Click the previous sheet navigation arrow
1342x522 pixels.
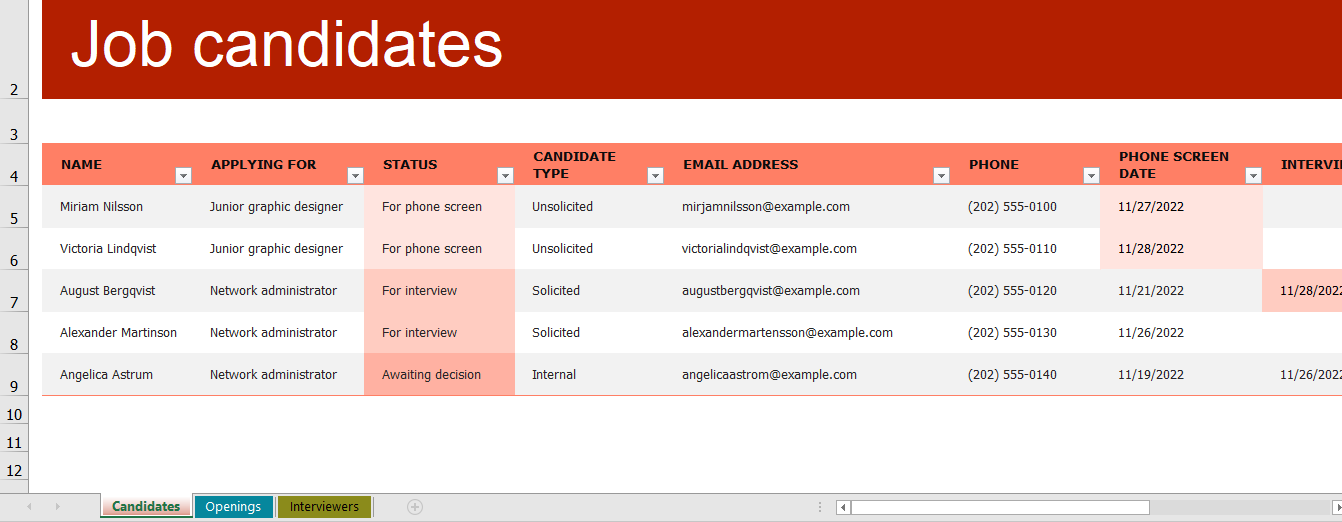tap(29, 507)
